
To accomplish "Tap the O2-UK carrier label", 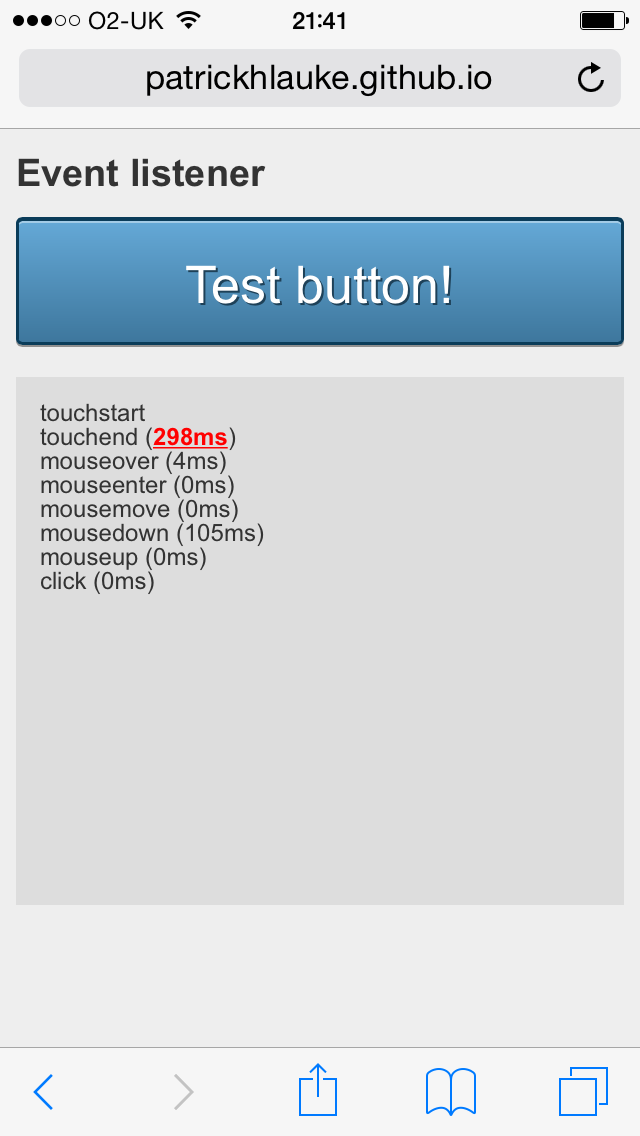I will tap(124, 20).
